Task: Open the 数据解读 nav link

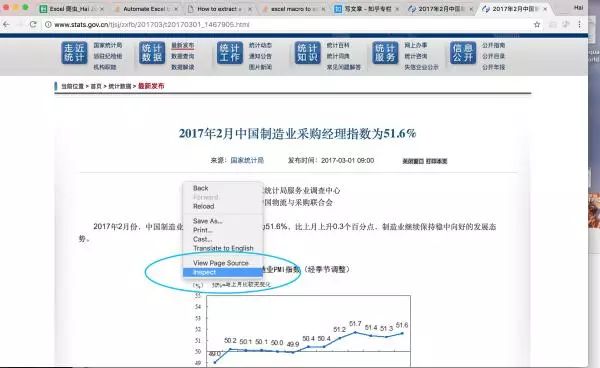Action: click(x=183, y=67)
